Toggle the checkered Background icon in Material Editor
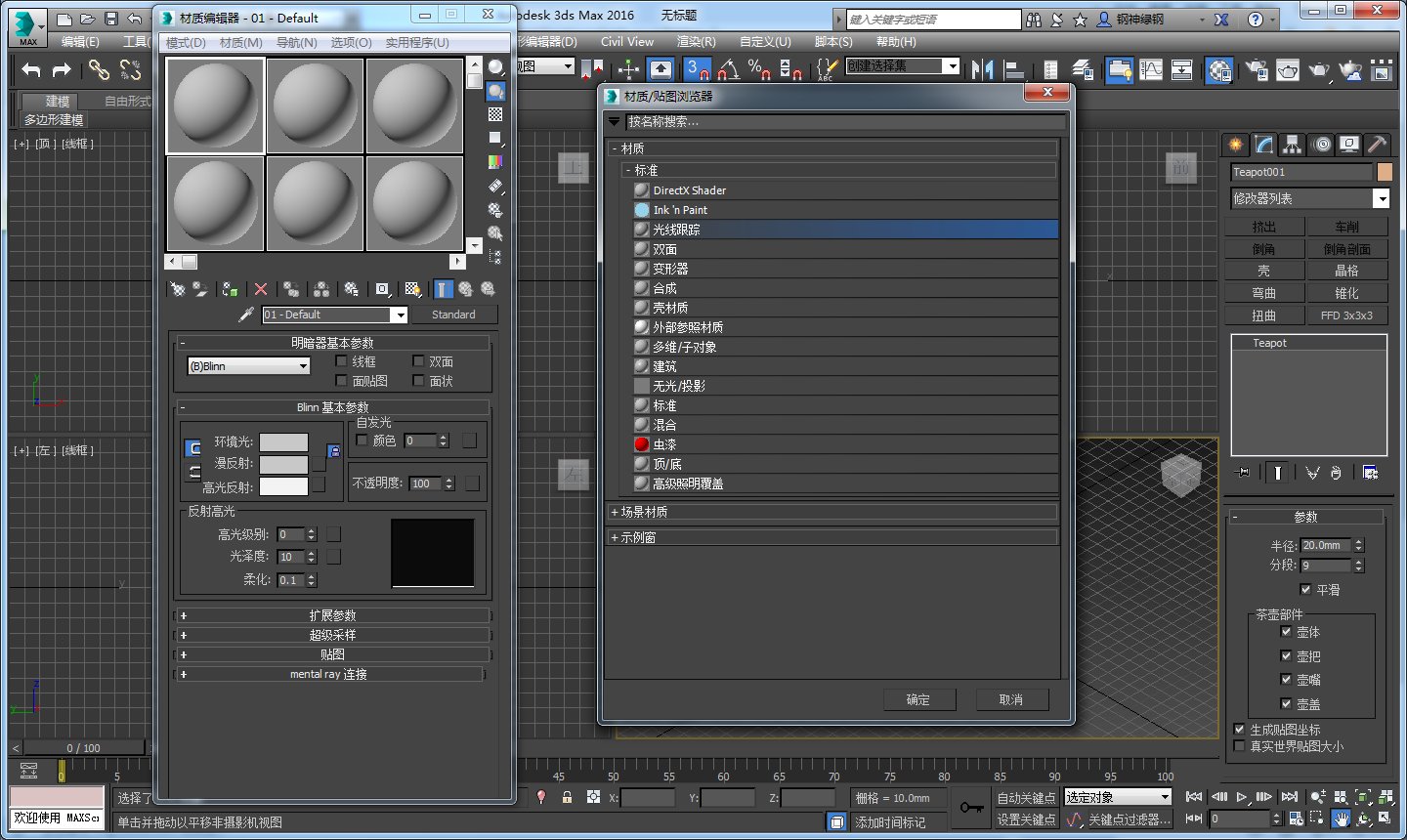Image resolution: width=1407 pixels, height=840 pixels. (496, 114)
